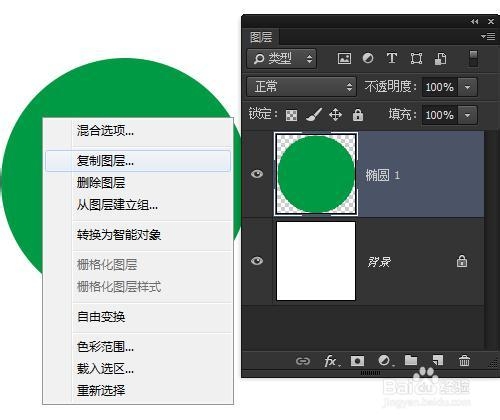Open the 正常 blend mode dropdown
Screen dimensions: 500x420
(x=301, y=87)
